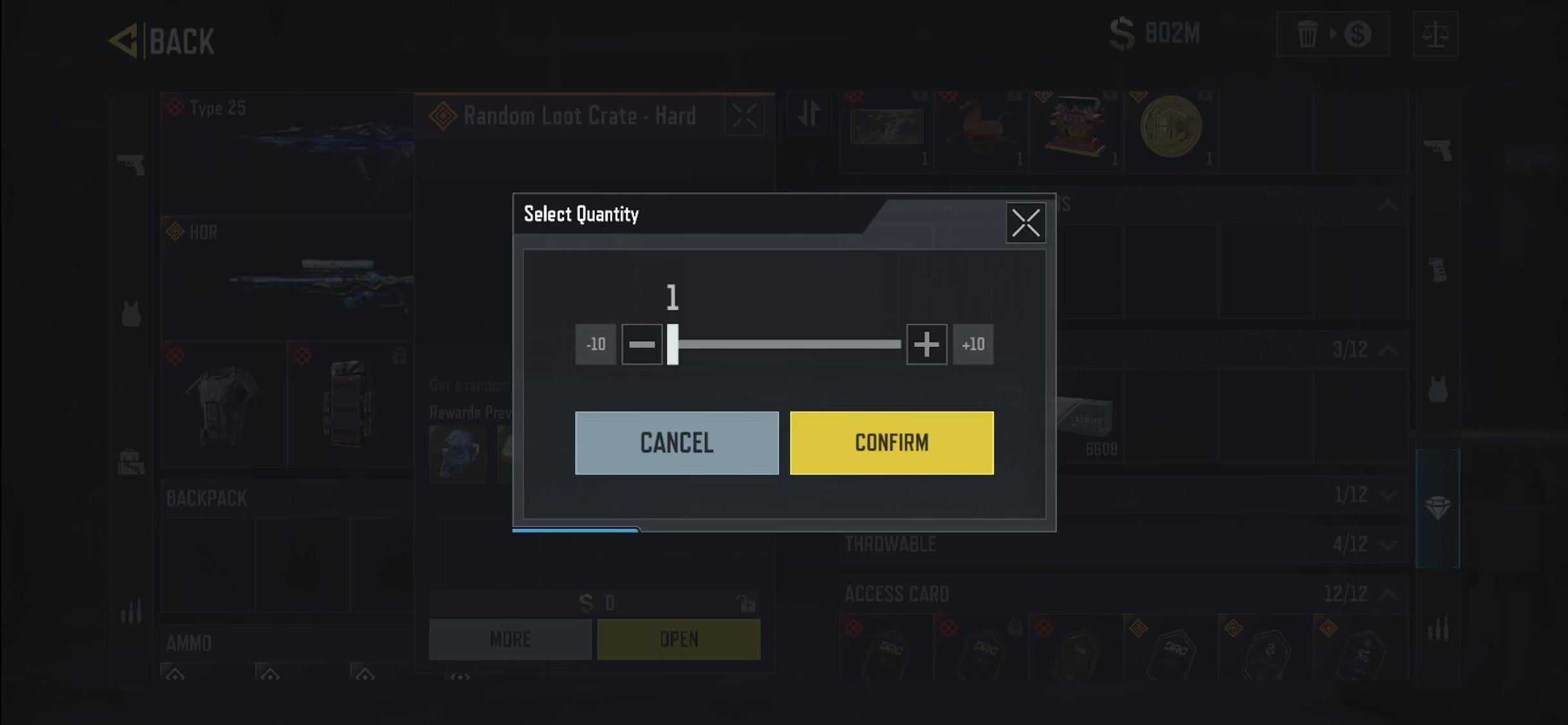Add ten using the +10 button
The width and height of the screenshot is (1568, 725).
point(973,344)
